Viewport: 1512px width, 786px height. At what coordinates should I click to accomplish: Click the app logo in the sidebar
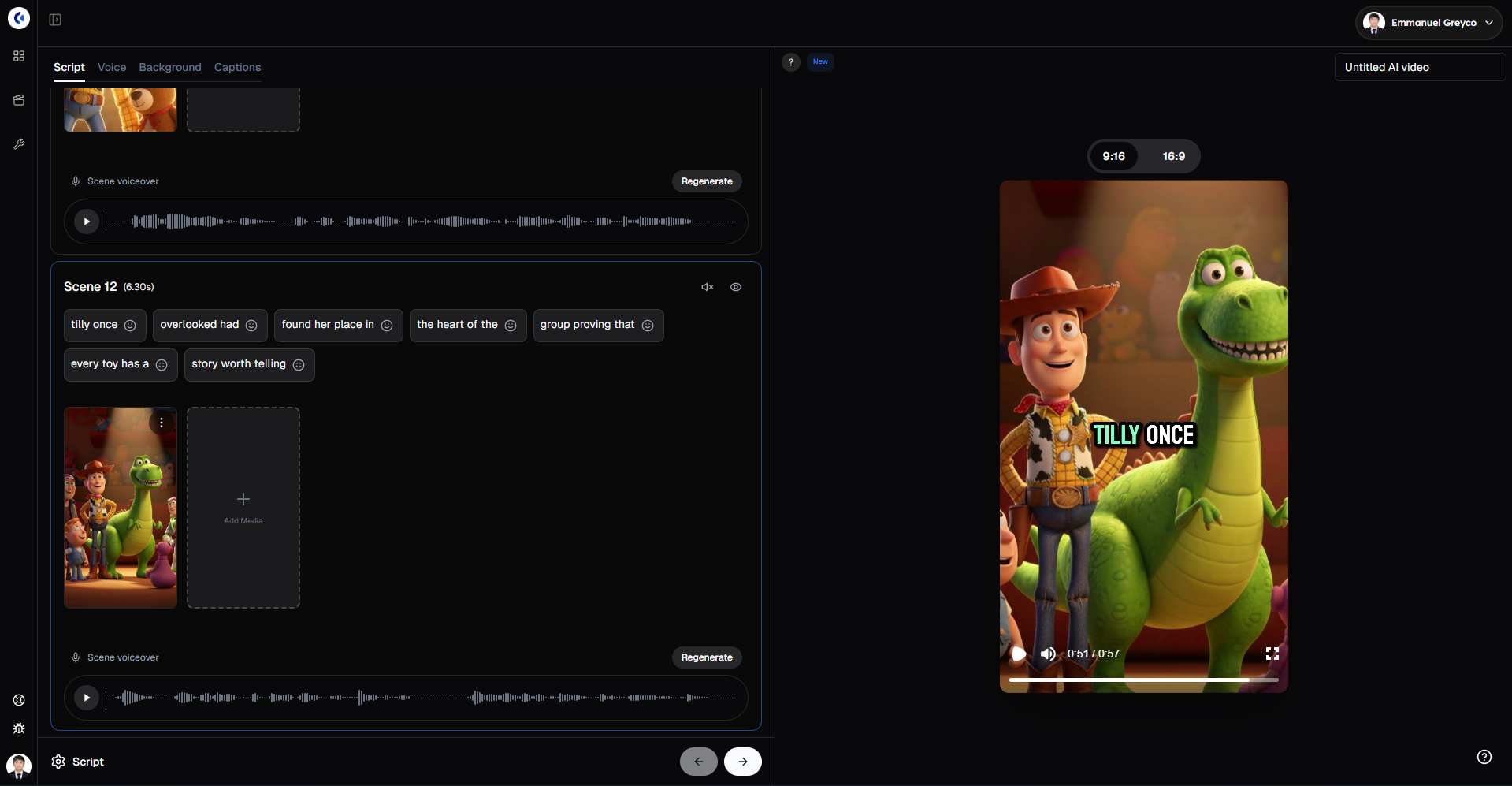[x=19, y=18]
